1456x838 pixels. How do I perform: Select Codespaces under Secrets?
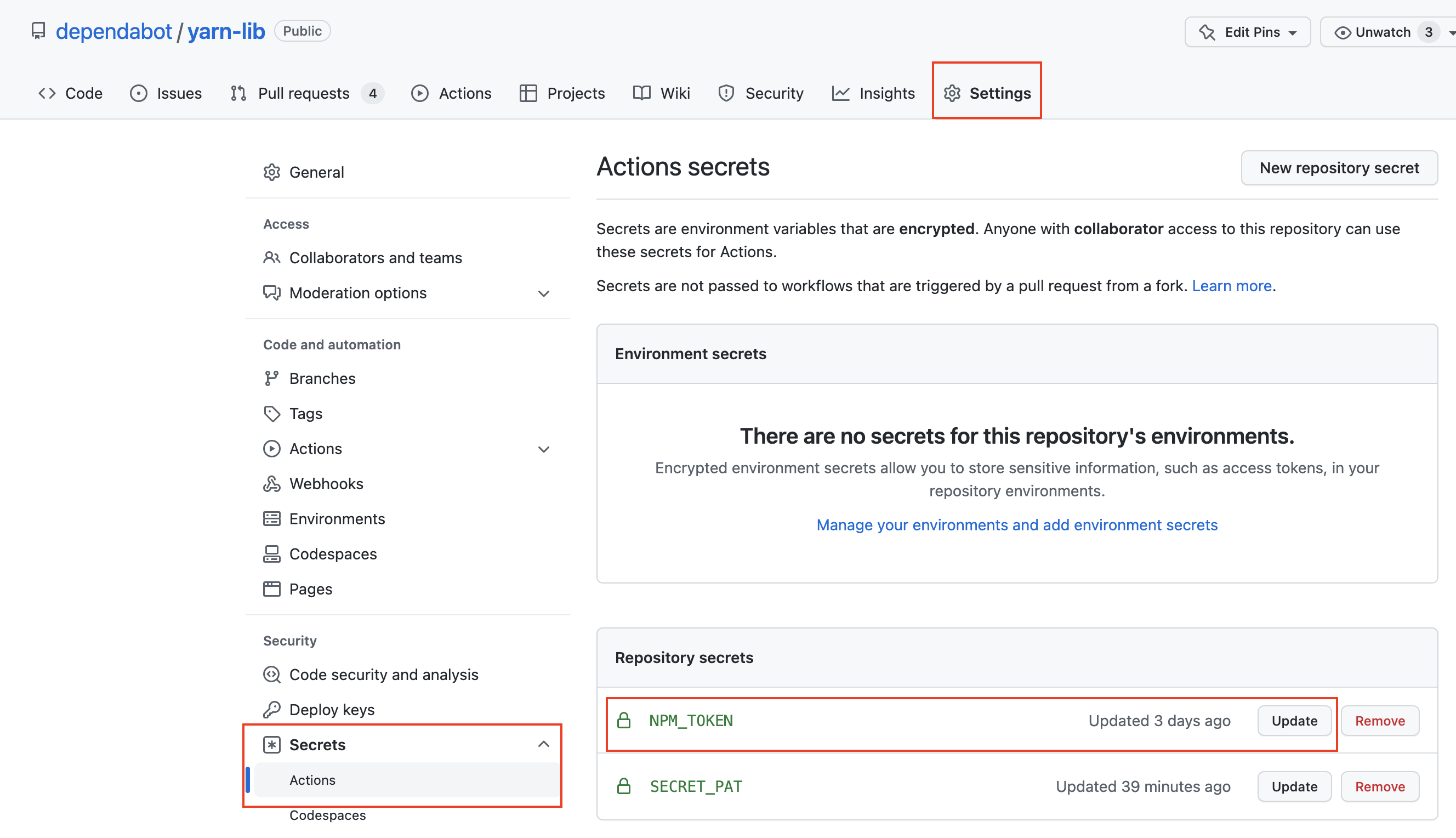[327, 816]
